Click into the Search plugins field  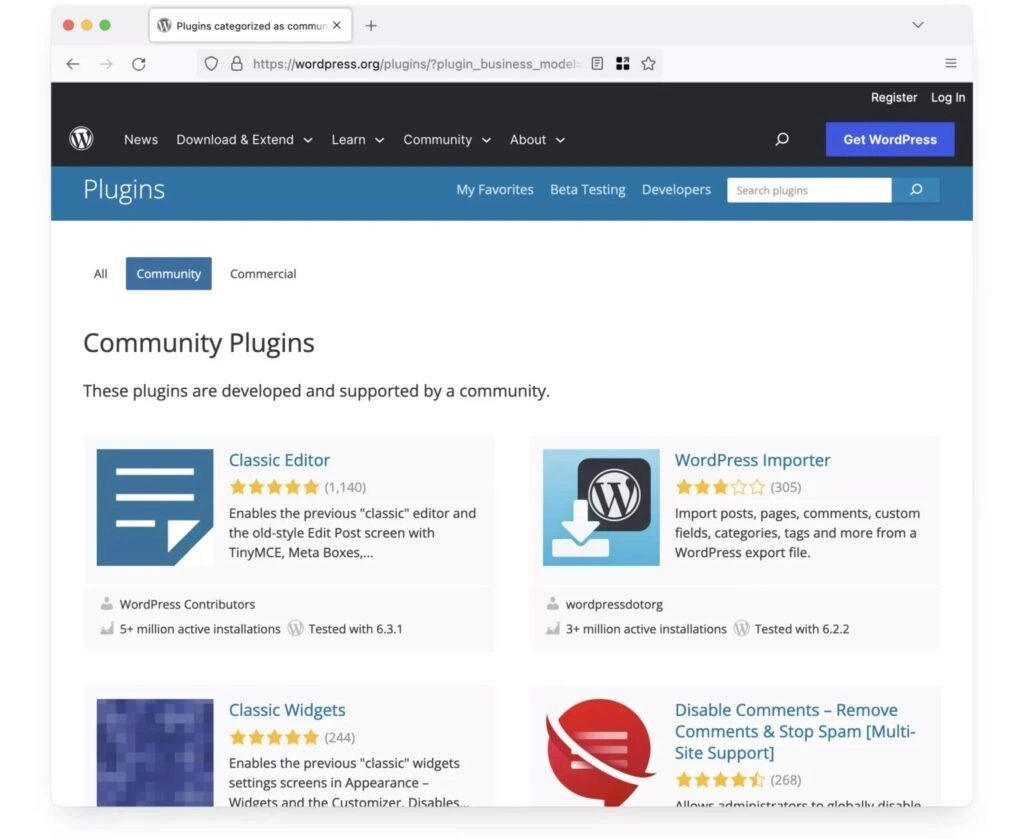[809, 190]
